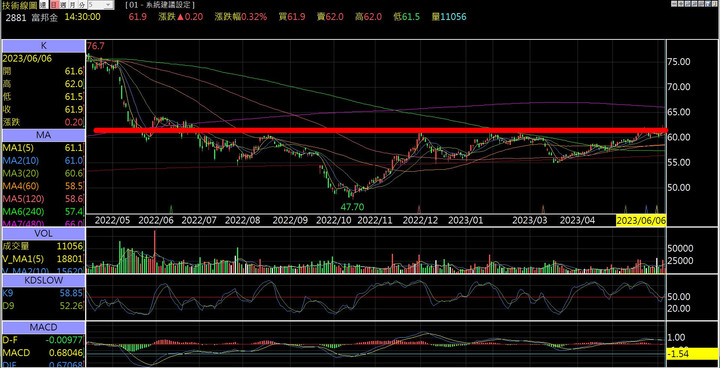Click the MACD panel header
Viewport: 720px width, 368px height.
(x=44, y=328)
